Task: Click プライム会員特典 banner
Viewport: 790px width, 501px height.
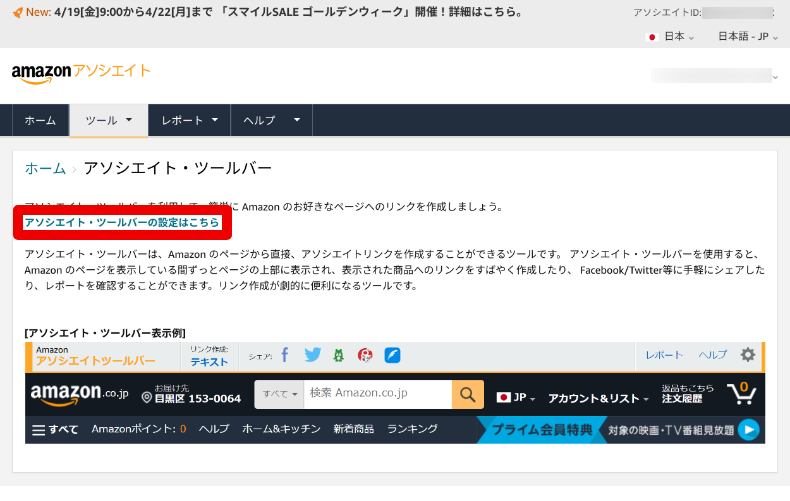Action: (x=542, y=430)
